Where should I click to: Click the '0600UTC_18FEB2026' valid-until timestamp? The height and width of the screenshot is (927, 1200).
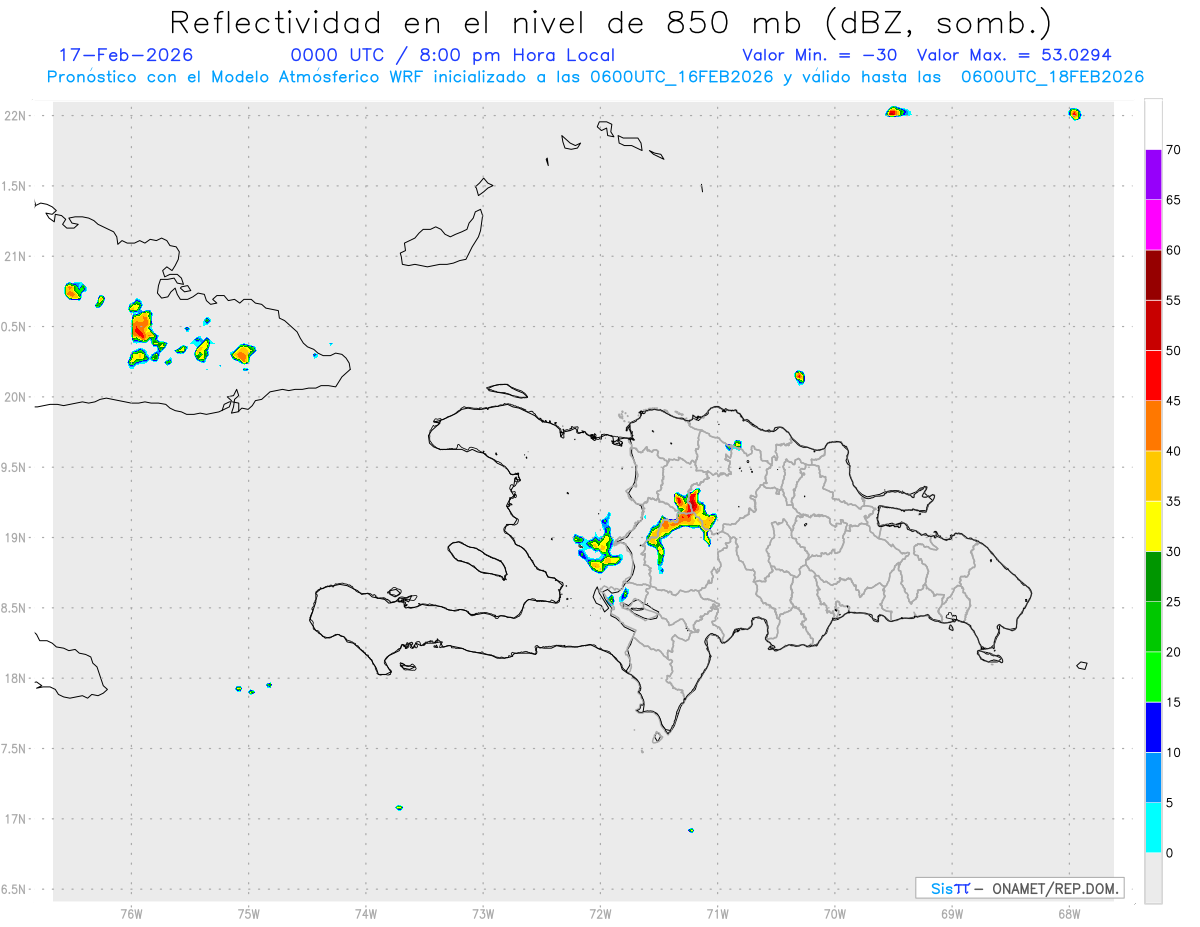(x=1052, y=77)
